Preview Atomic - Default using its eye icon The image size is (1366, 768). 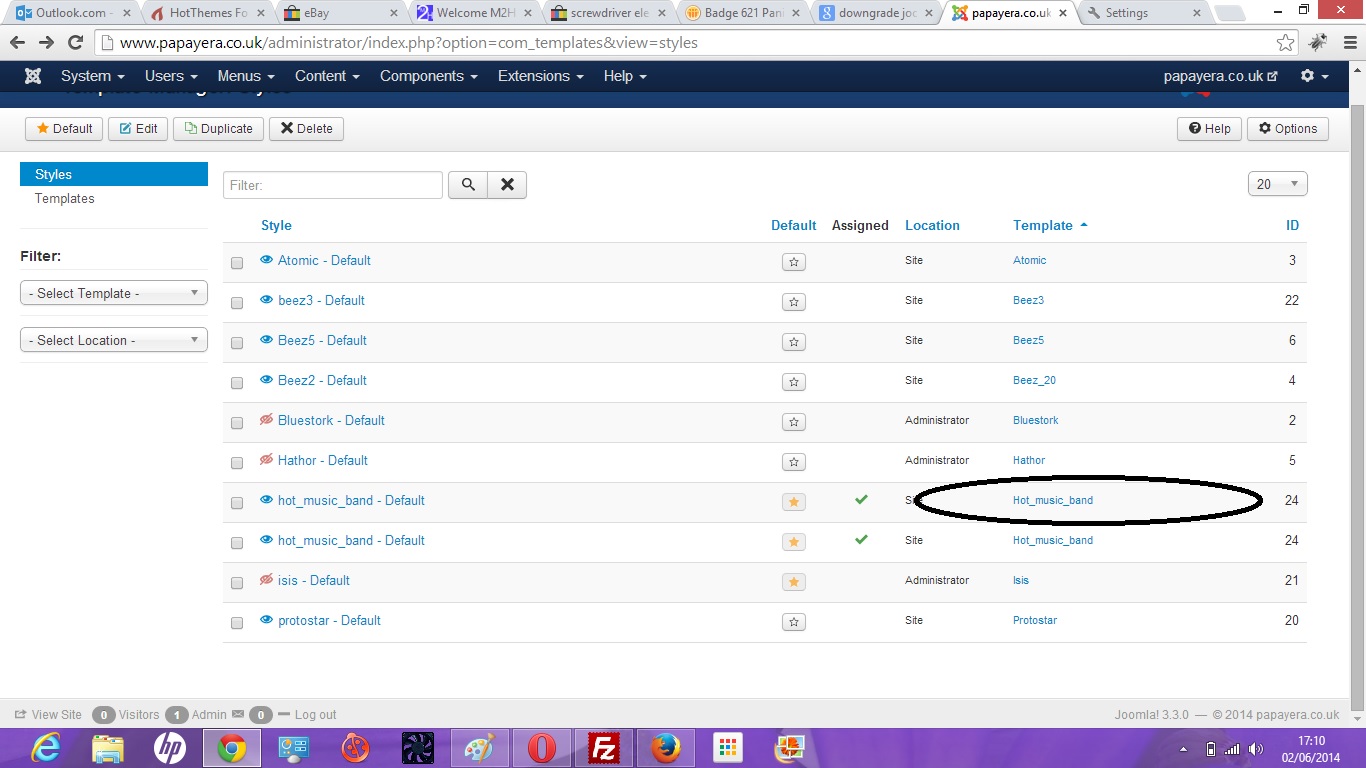[266, 260]
